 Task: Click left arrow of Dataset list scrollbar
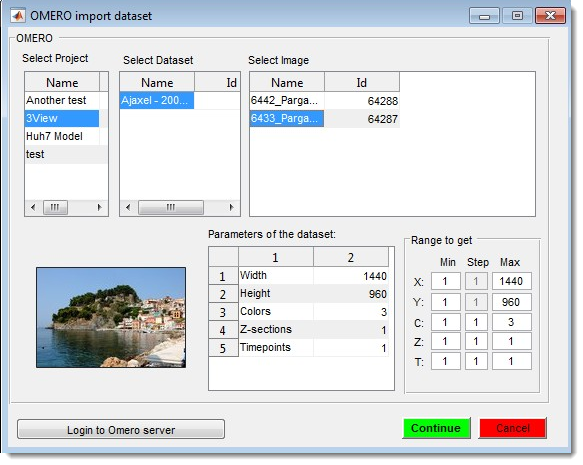(128, 207)
